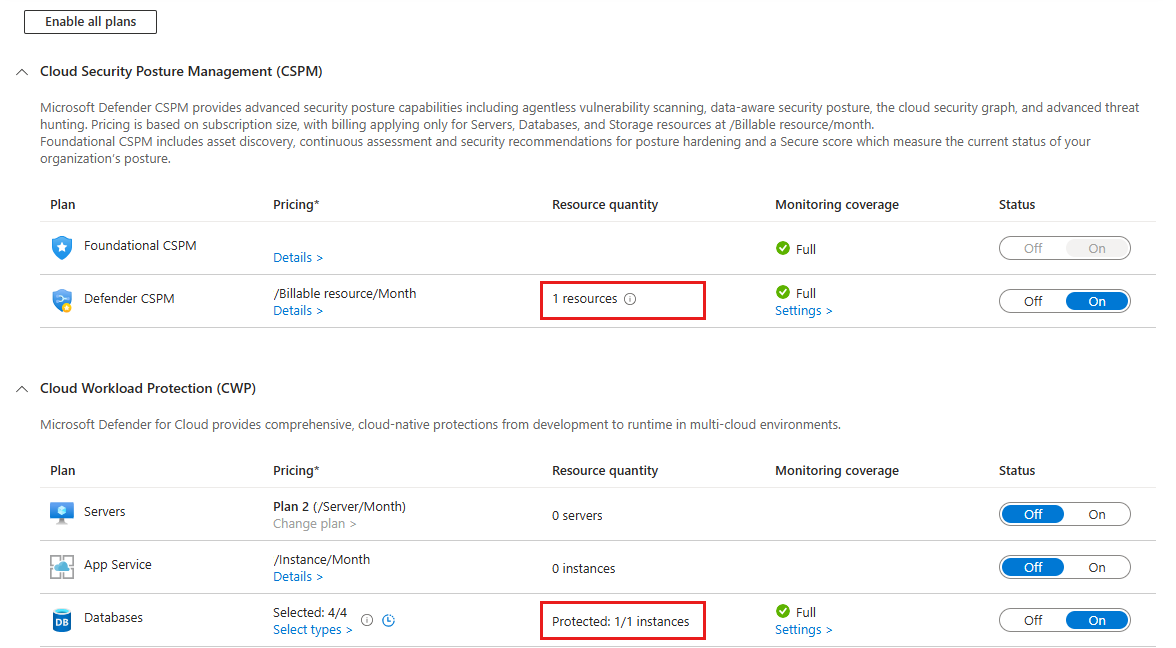Open info icon beside Select types
1176x648 pixels.
[x=367, y=620]
